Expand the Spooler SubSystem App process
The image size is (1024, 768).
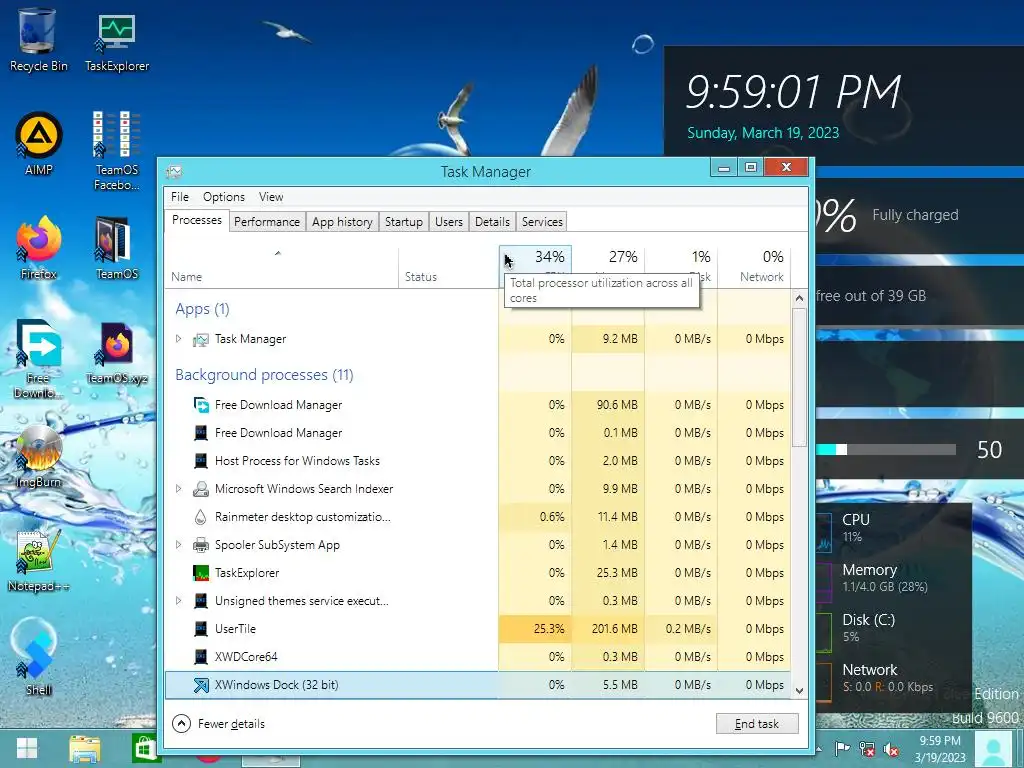178,545
